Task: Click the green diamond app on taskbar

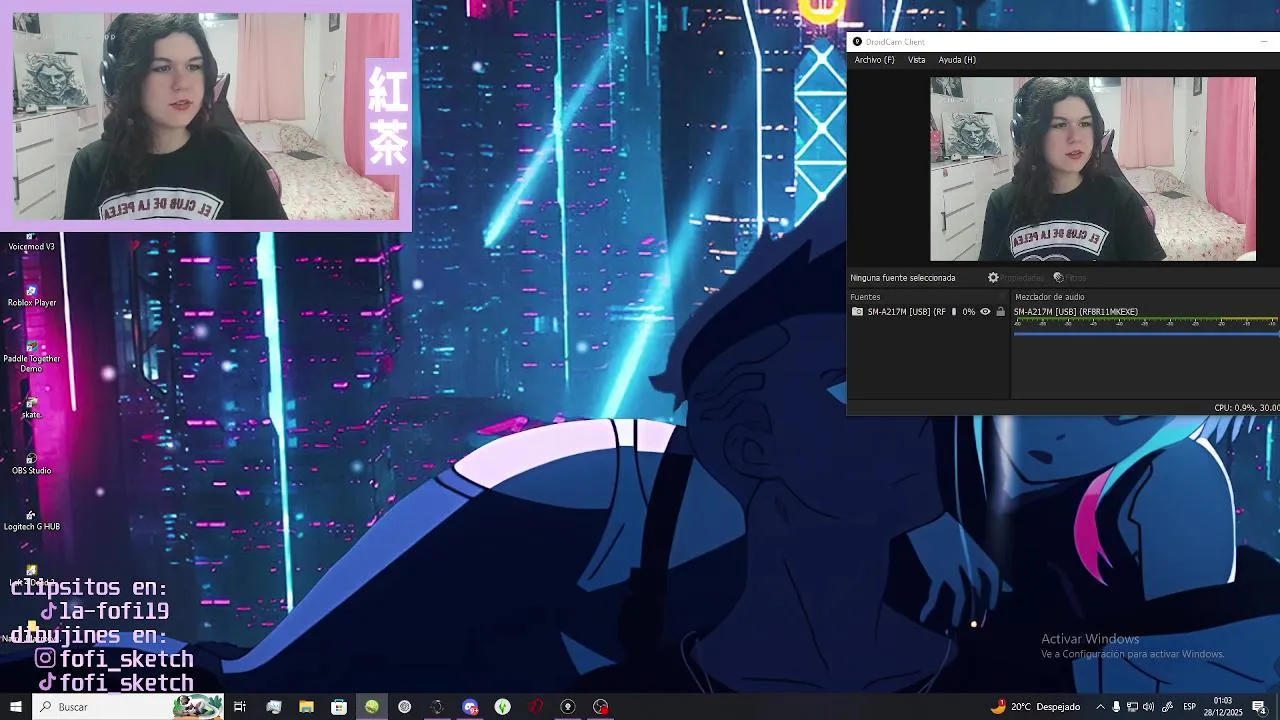Action: coord(503,707)
